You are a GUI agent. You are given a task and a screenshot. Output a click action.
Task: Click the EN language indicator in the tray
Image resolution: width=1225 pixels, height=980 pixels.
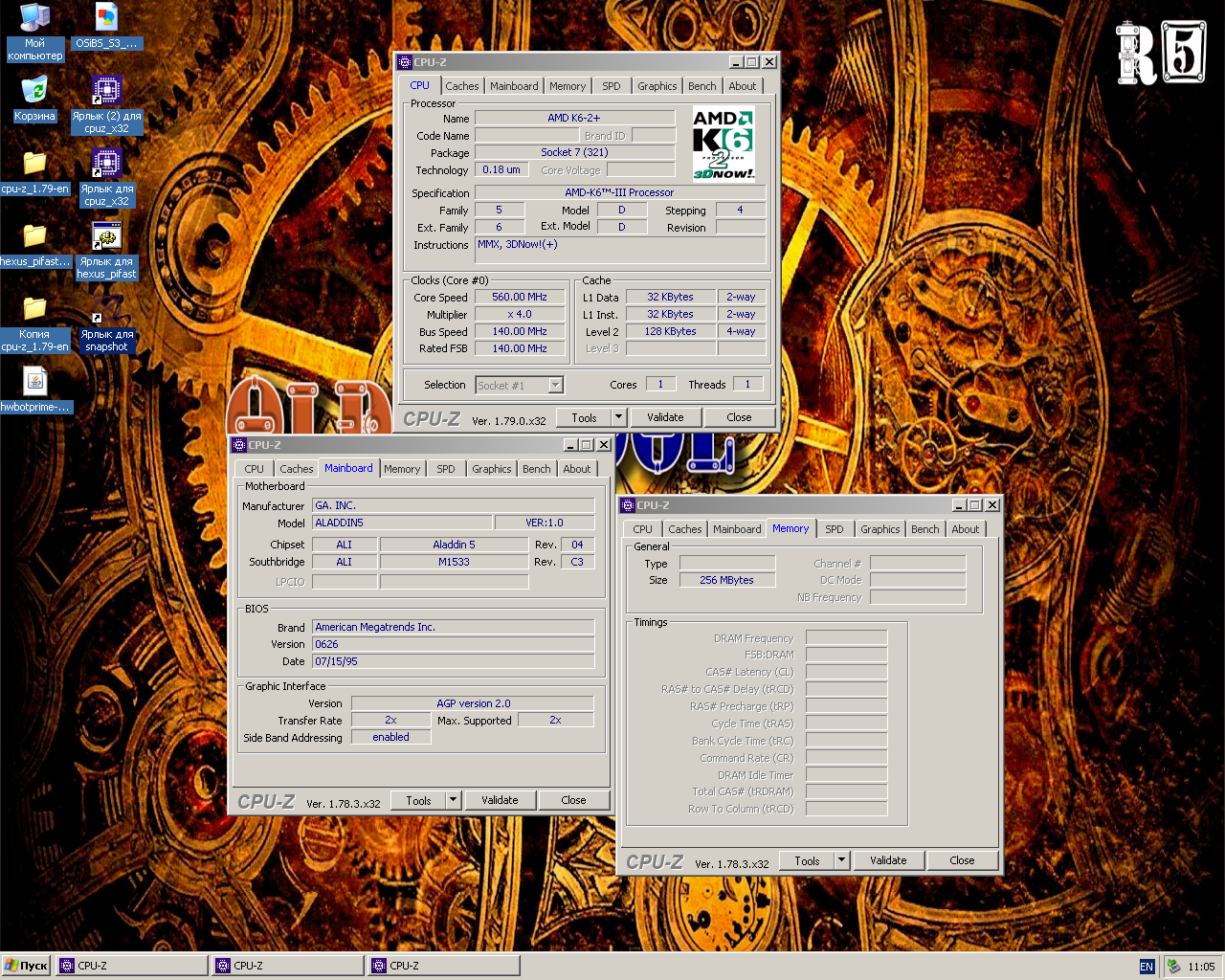tap(1147, 967)
